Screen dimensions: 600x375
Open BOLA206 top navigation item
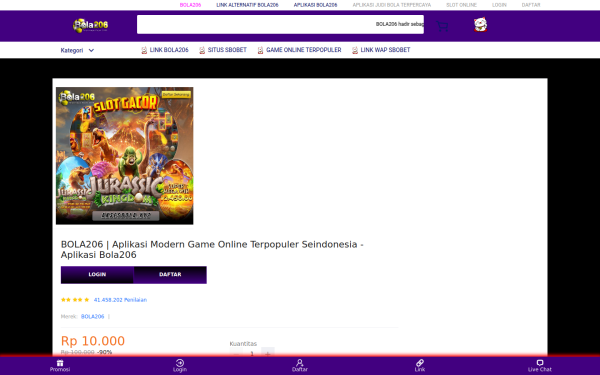(190, 5)
